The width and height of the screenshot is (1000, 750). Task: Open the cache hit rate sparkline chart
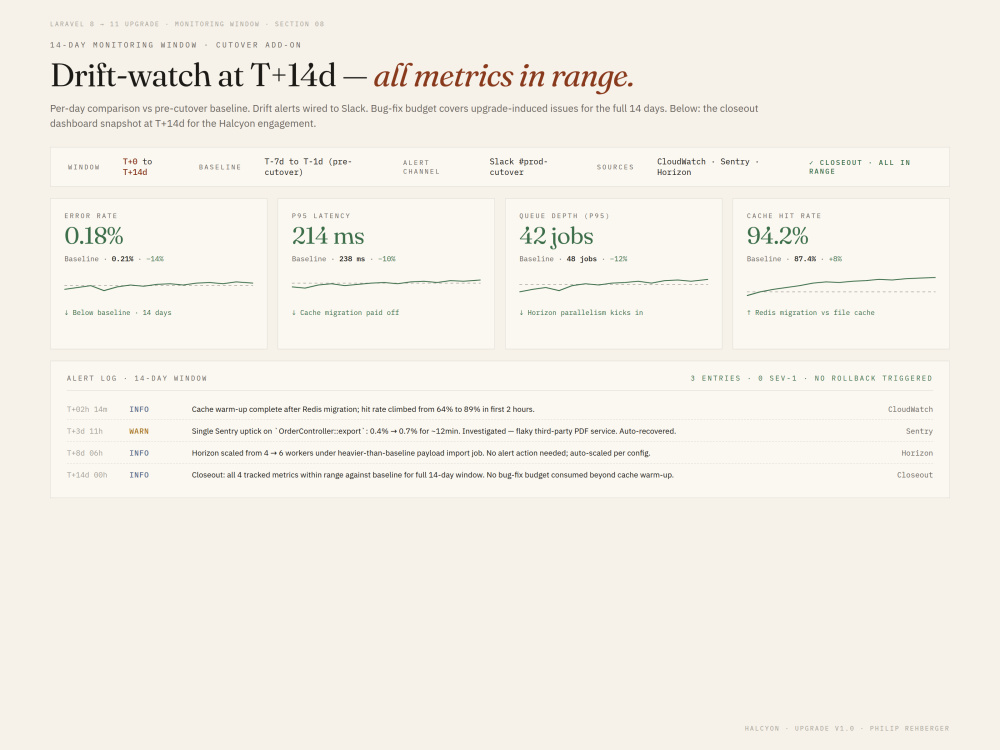(x=841, y=286)
